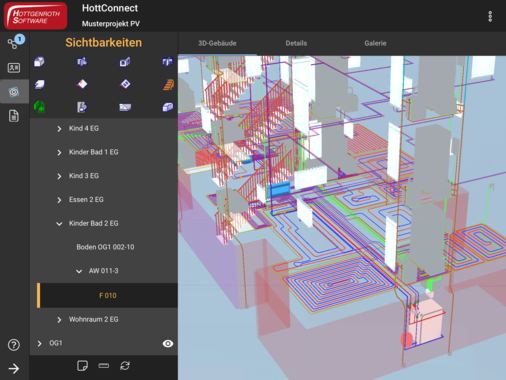Viewport: 506px width, 380px height.
Task: Toggle the box with window visibility icon
Action: 125,62
